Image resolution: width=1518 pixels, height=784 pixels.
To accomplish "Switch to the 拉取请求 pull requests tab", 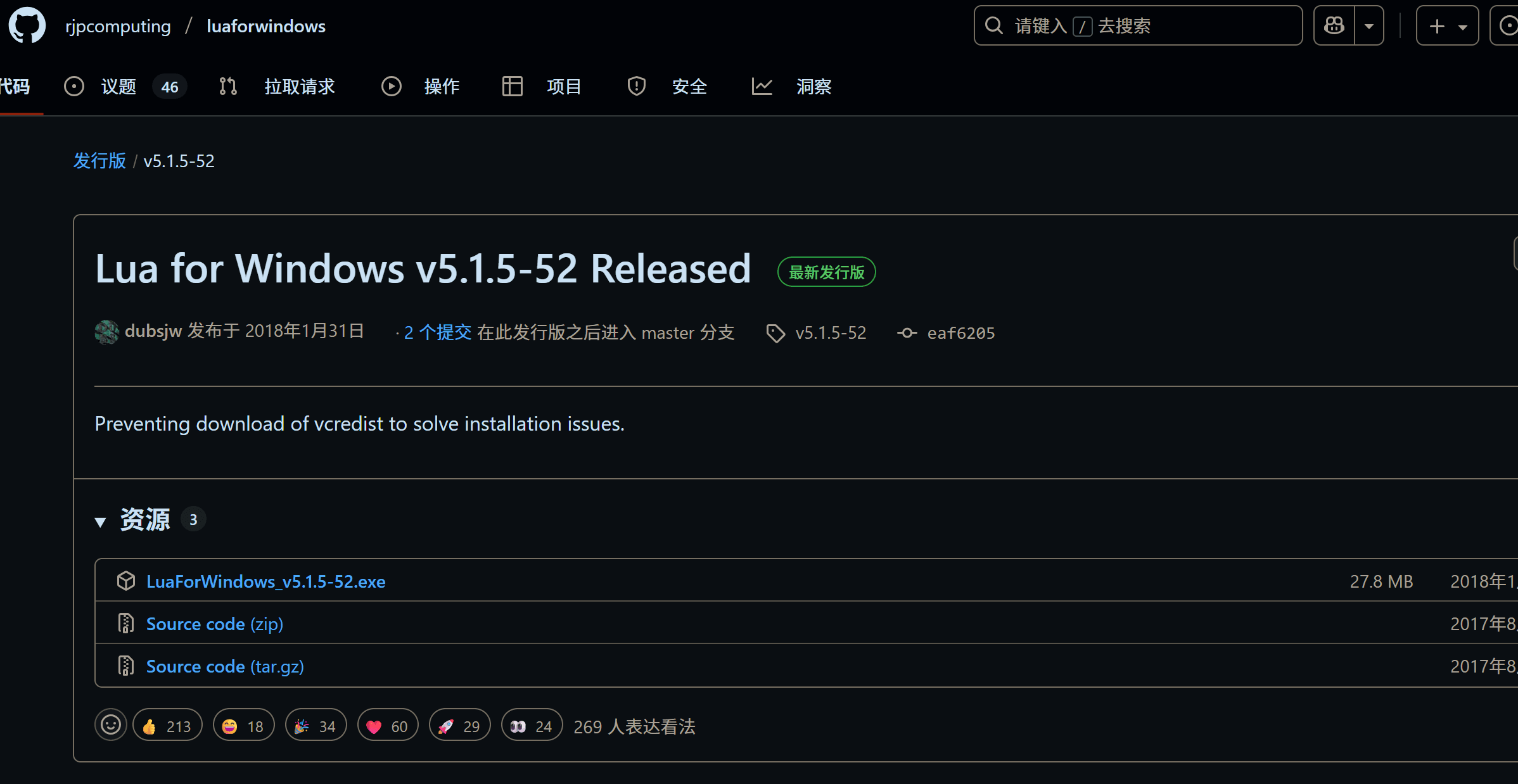I will [299, 87].
